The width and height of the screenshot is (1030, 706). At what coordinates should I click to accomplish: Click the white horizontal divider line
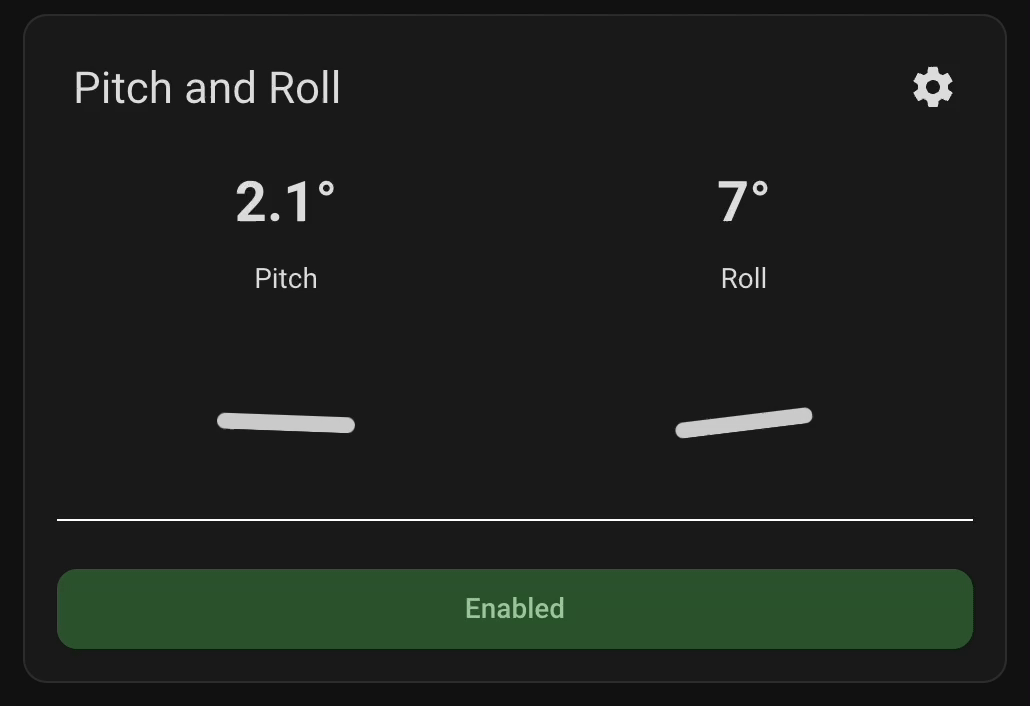[514, 520]
